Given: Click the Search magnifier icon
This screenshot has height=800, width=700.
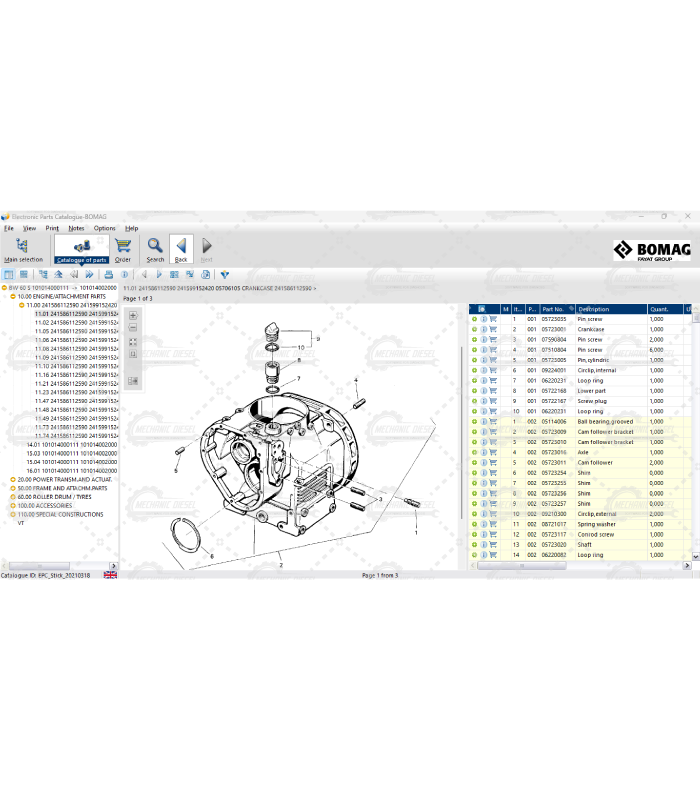Looking at the screenshot, I should tap(155, 248).
